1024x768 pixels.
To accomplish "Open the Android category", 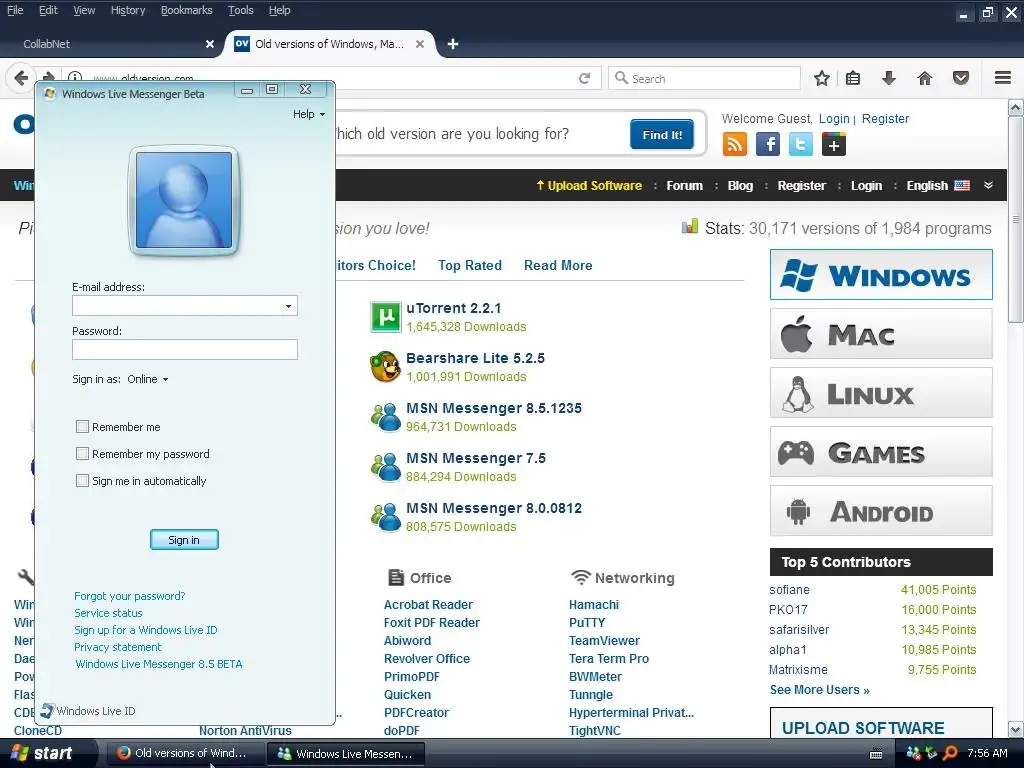I will (x=881, y=511).
